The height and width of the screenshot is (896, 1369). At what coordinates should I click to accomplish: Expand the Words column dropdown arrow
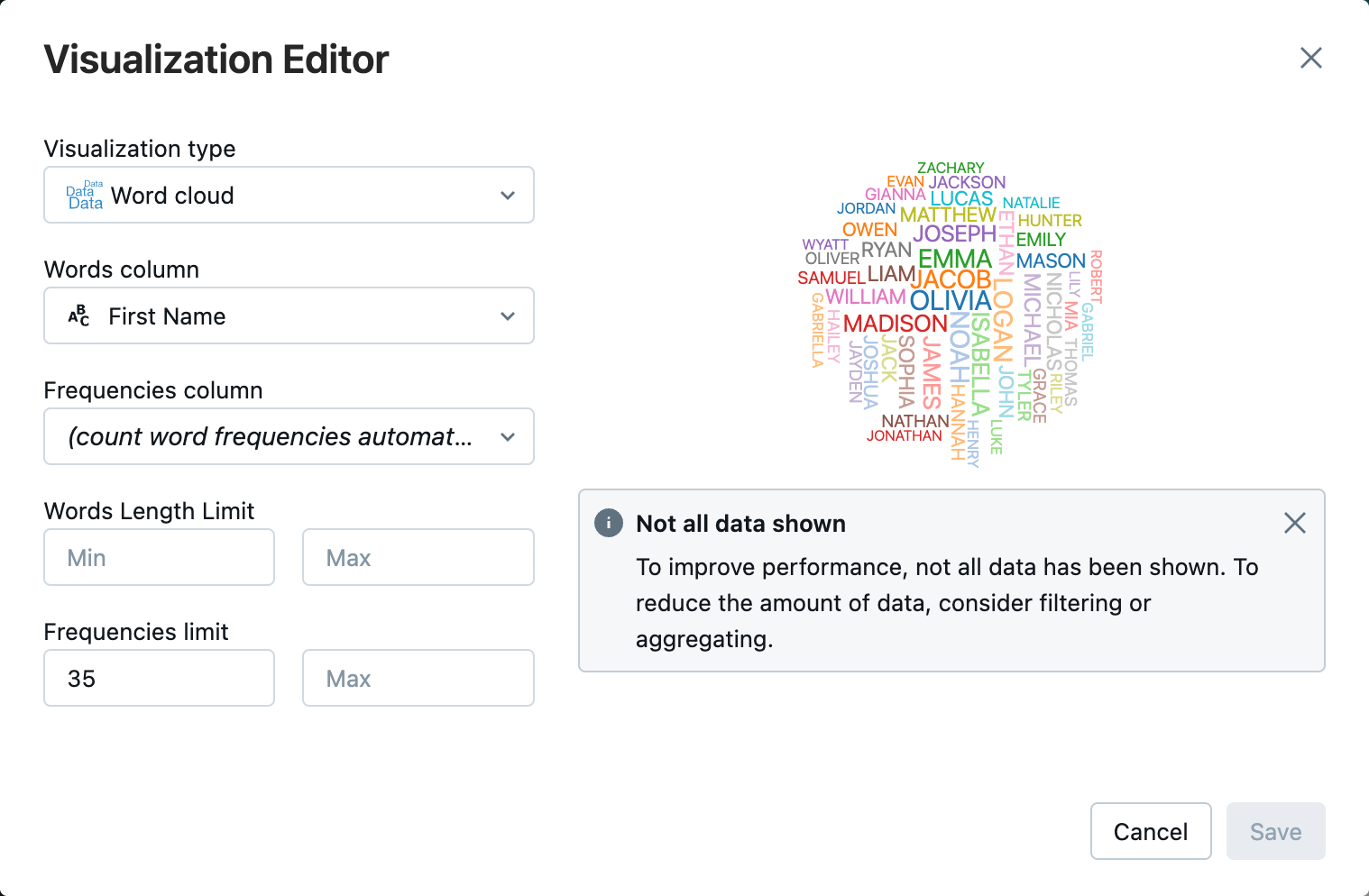(508, 316)
